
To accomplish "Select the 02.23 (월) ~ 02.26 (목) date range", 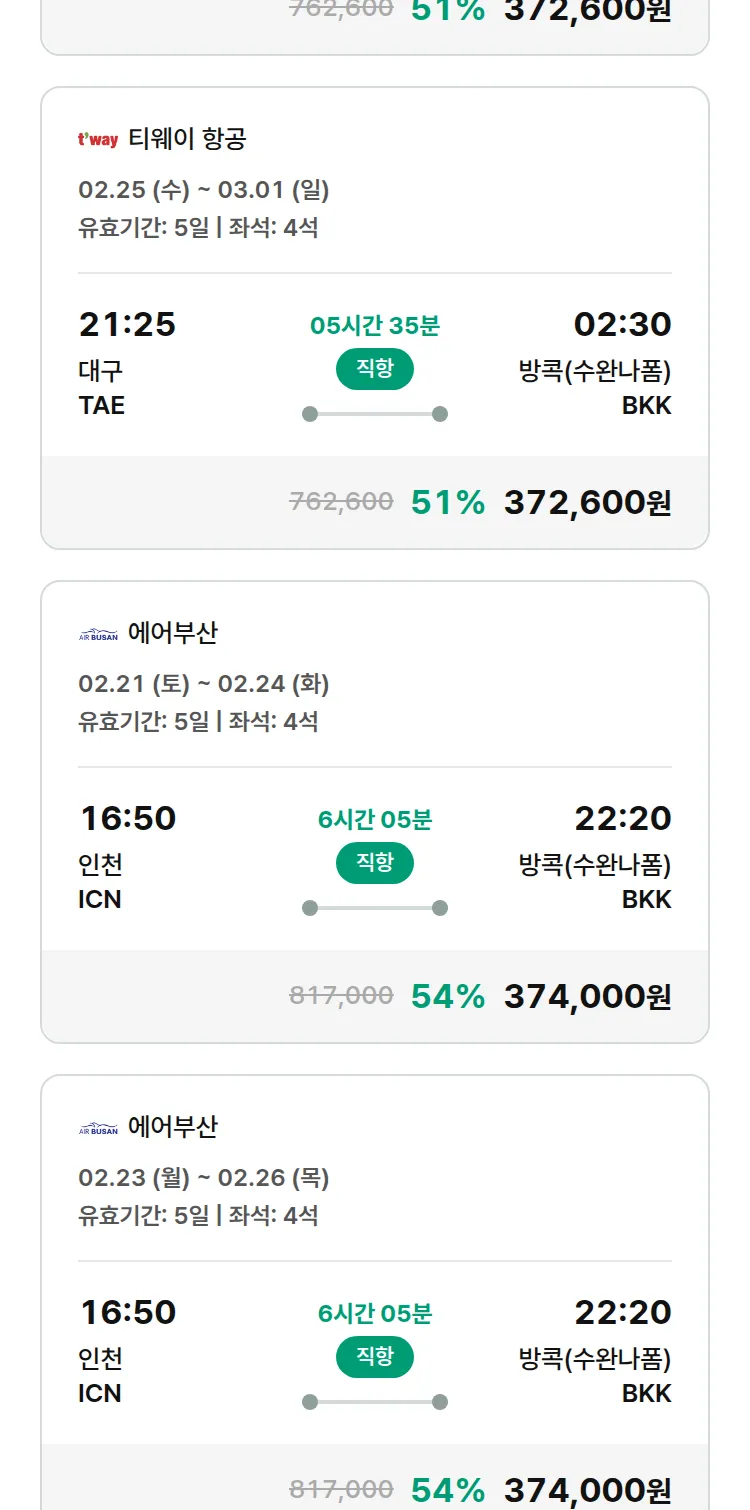I will click(x=204, y=1178).
